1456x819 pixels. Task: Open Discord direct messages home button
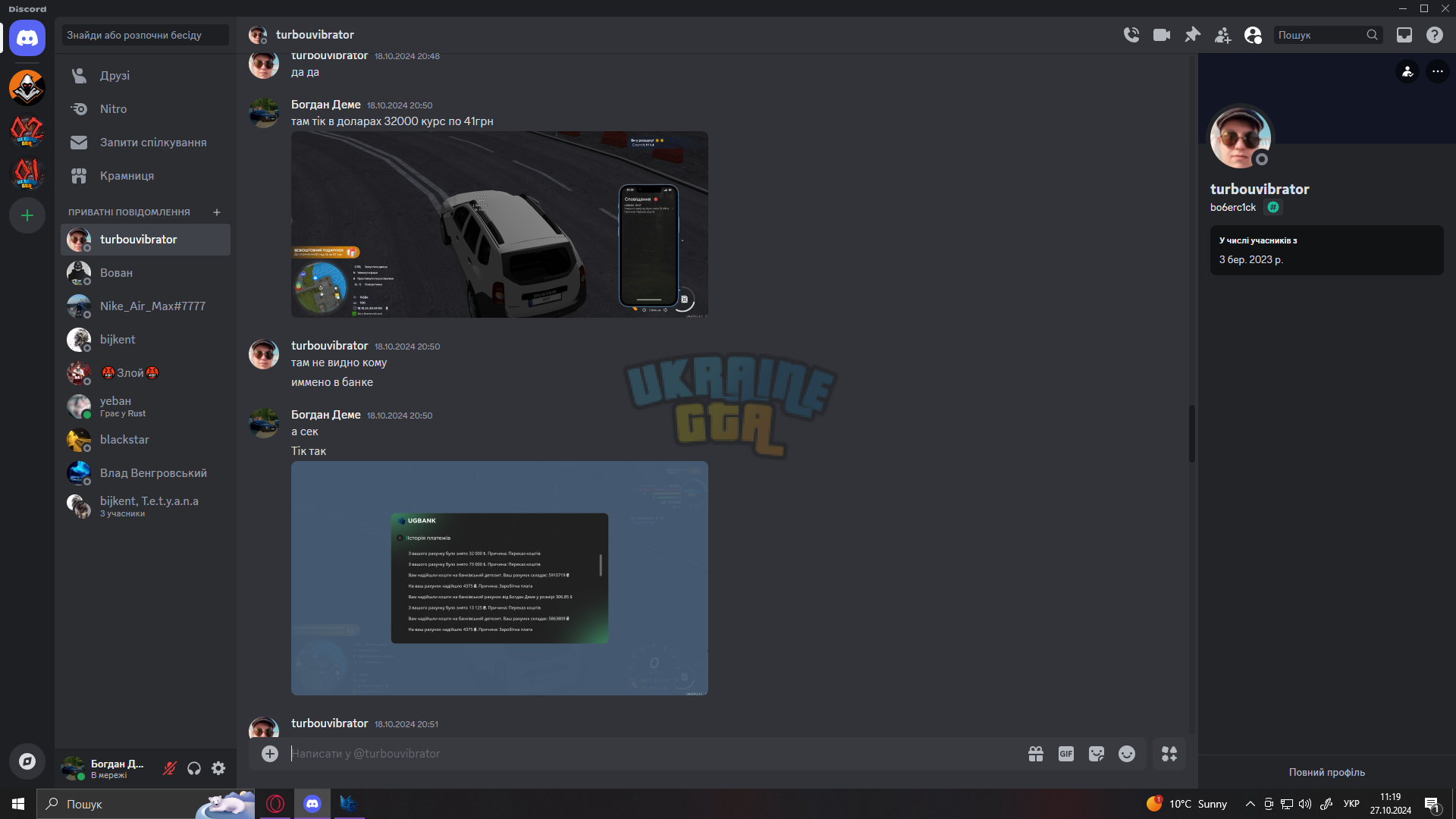(27, 38)
